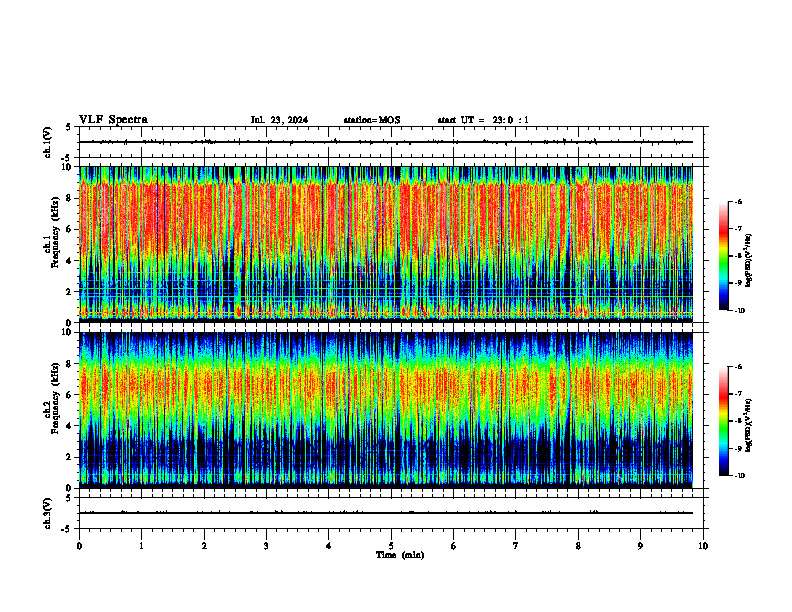The height and width of the screenshot is (612, 792).
Task: Click ch.1 frequency tick label '2'
Action: click(71, 292)
